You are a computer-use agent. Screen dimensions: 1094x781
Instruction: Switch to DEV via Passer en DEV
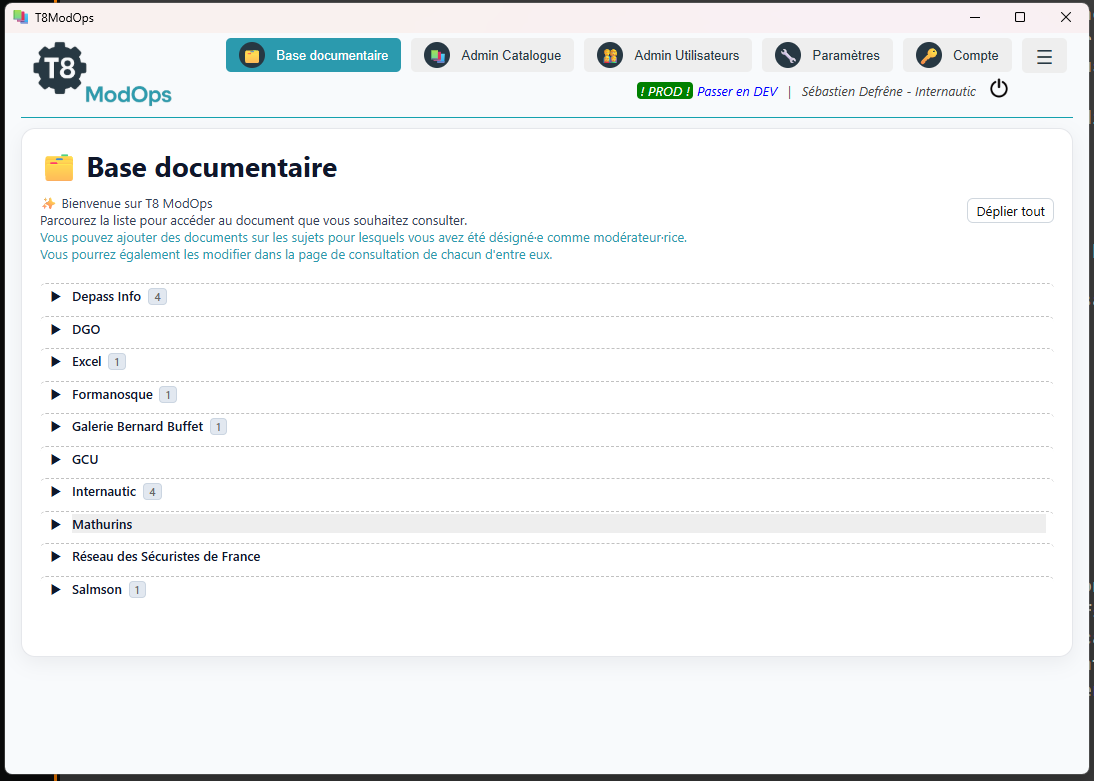(737, 91)
